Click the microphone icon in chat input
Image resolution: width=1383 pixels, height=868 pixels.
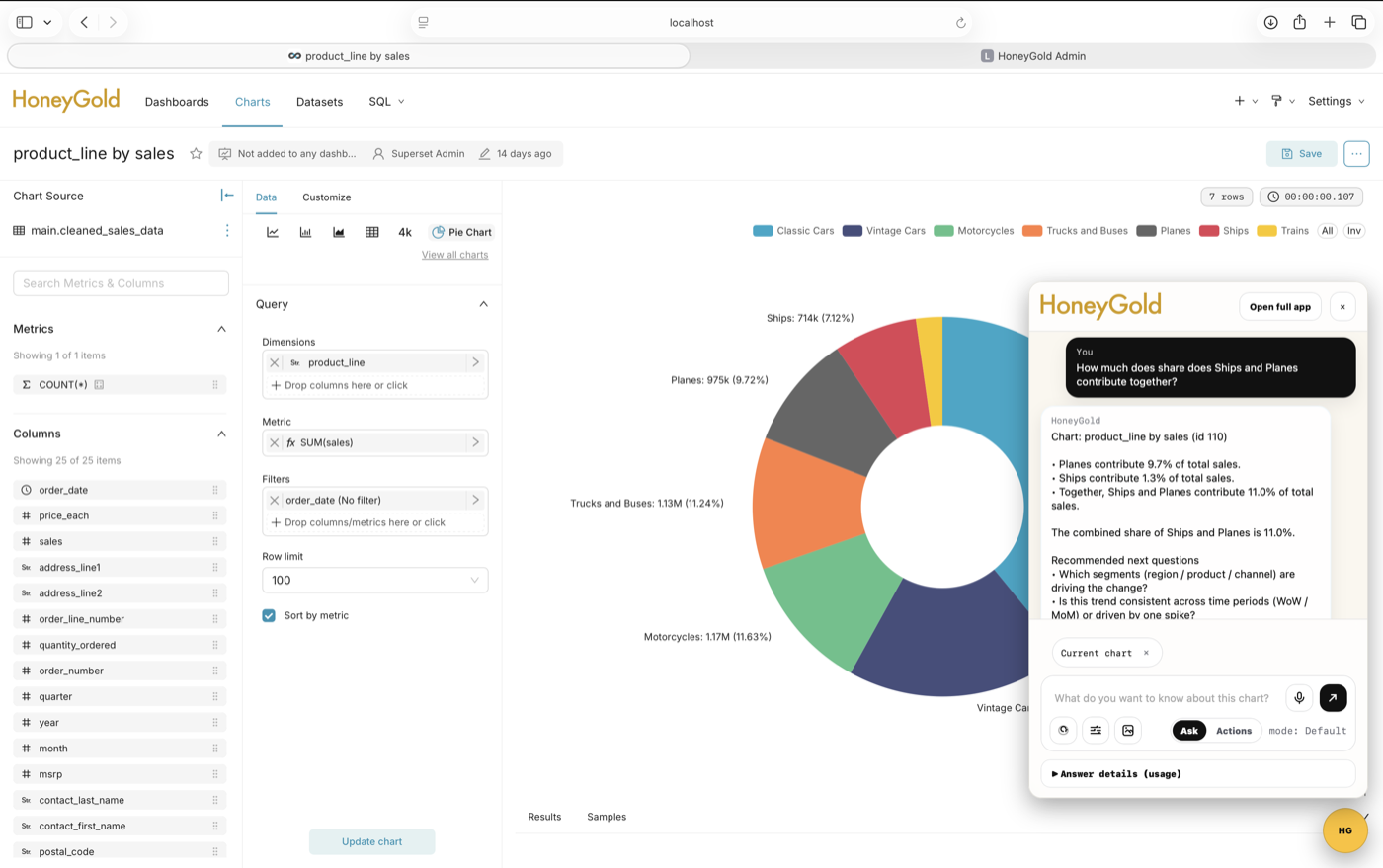click(x=1299, y=698)
